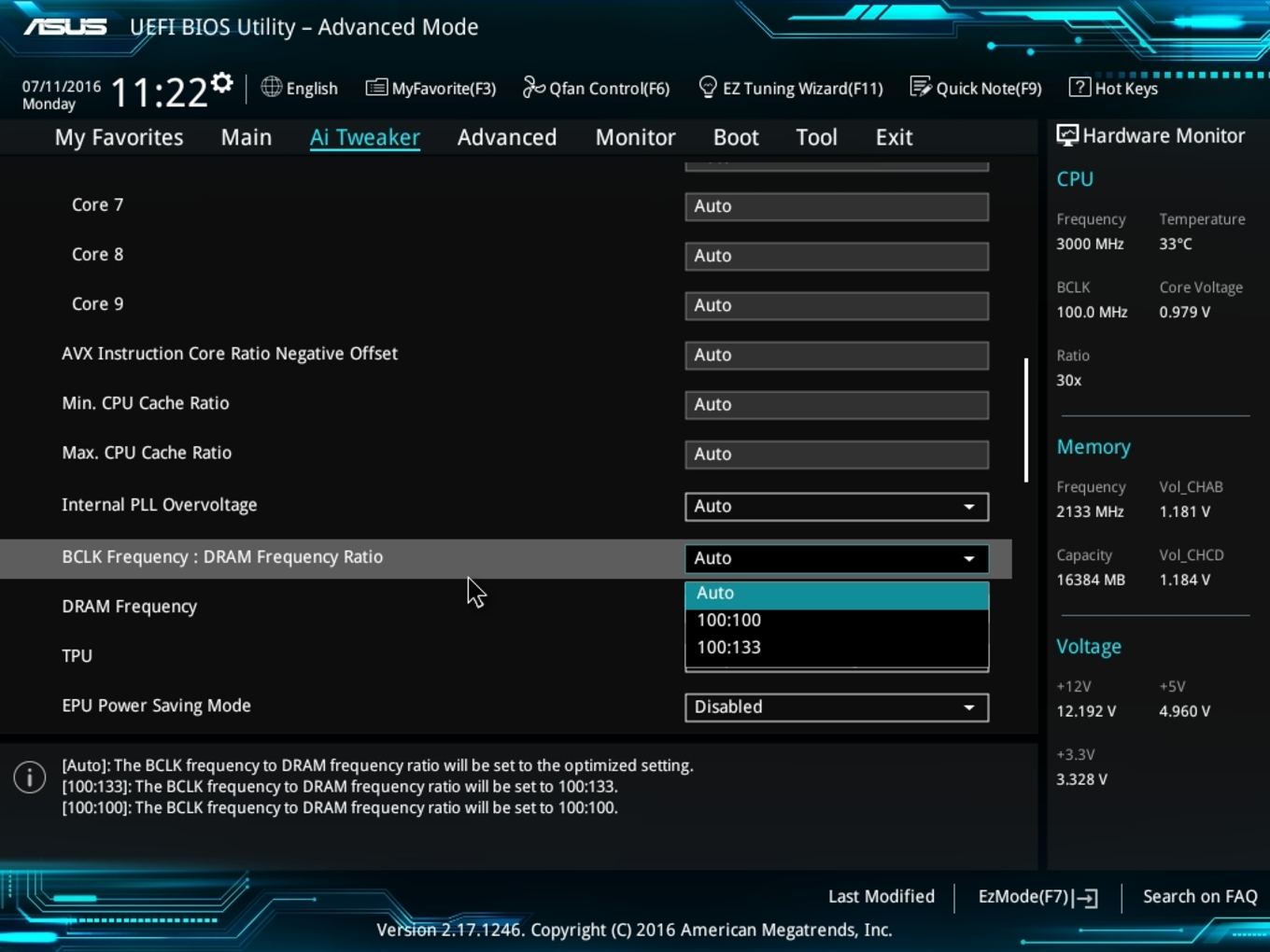This screenshot has width=1270, height=952.
Task: Choose Auto in the open dropdown list
Action: 837,594
